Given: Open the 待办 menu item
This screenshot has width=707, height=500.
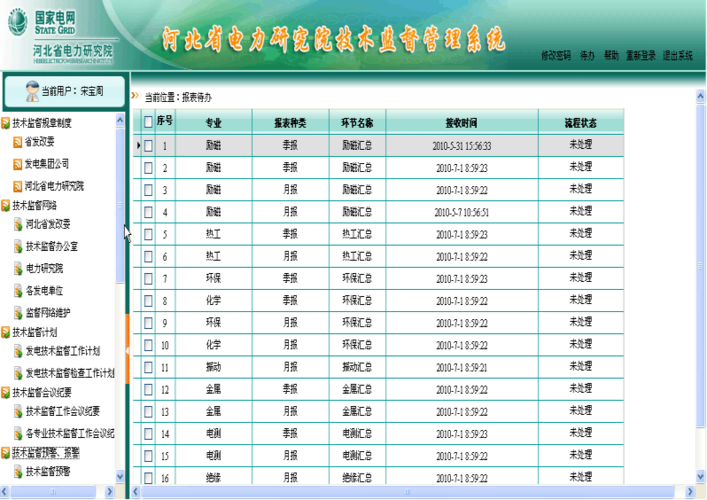Looking at the screenshot, I should (587, 56).
